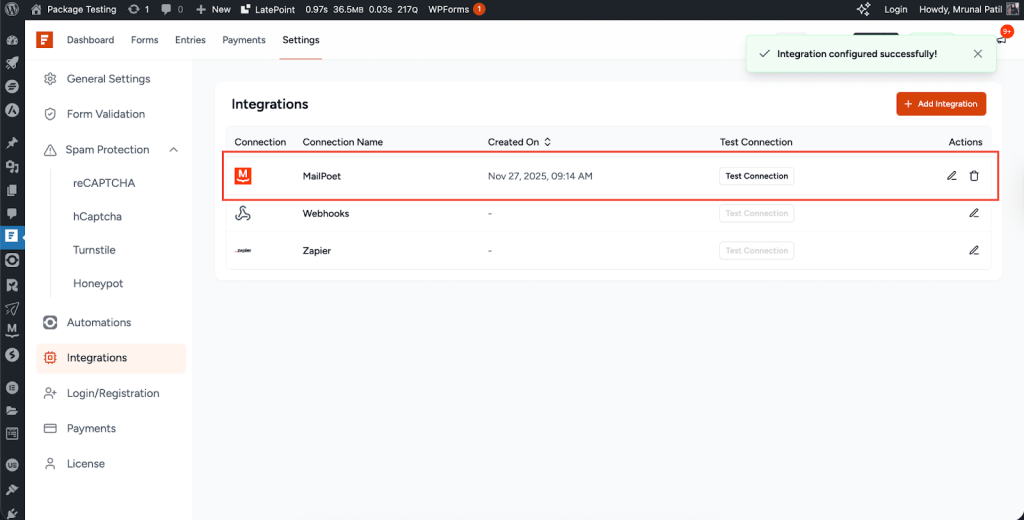
Task: Click the rocket icon in WP sidebar
Action: [12, 63]
